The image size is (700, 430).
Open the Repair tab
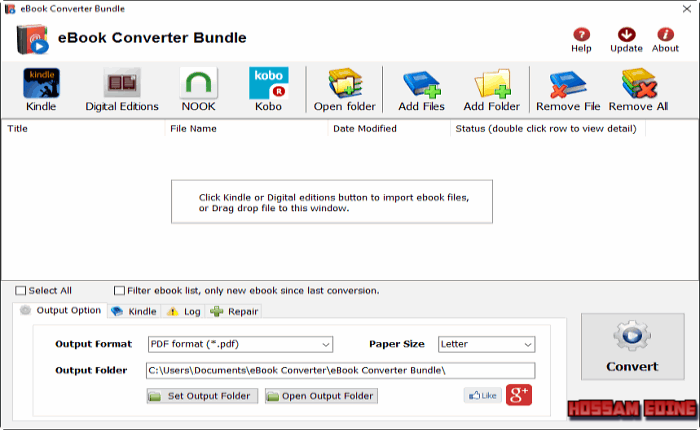(234, 311)
